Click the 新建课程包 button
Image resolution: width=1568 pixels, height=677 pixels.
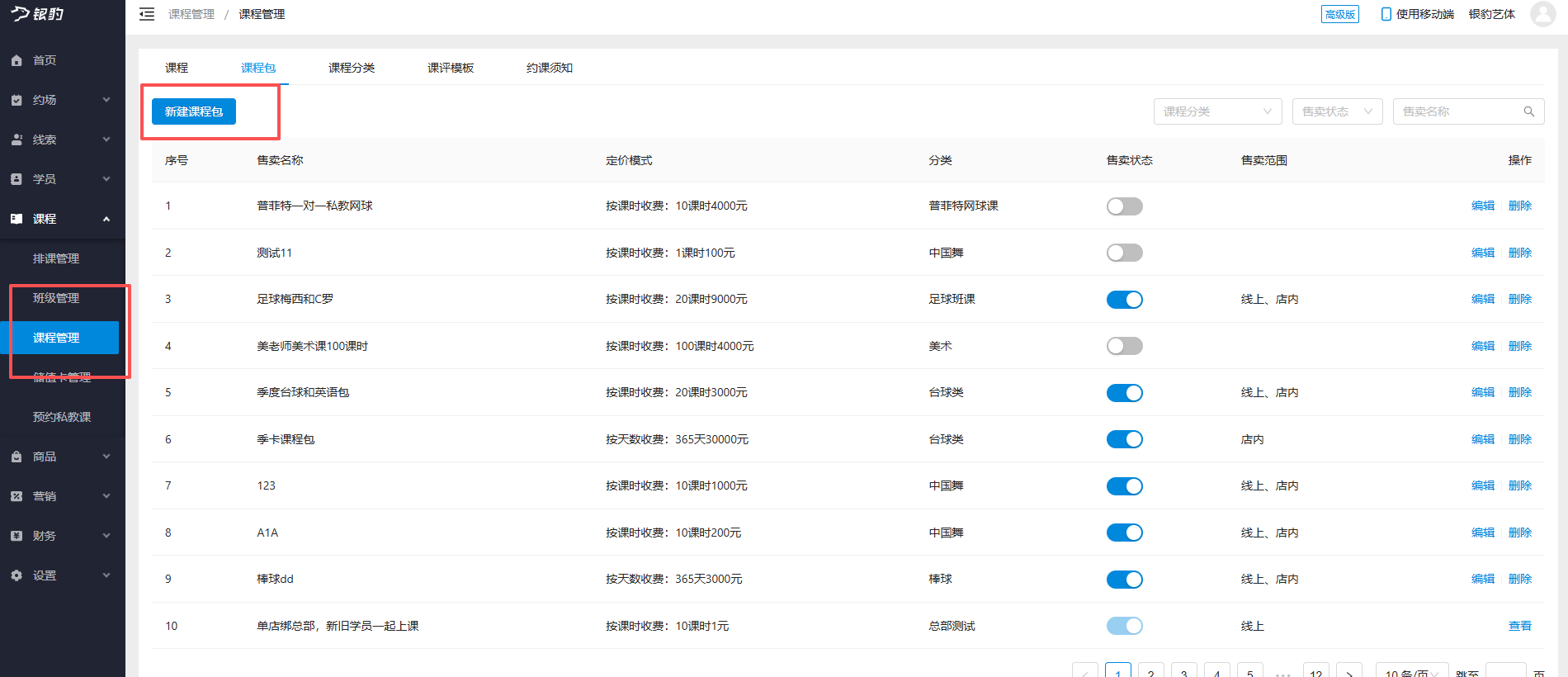coord(194,111)
